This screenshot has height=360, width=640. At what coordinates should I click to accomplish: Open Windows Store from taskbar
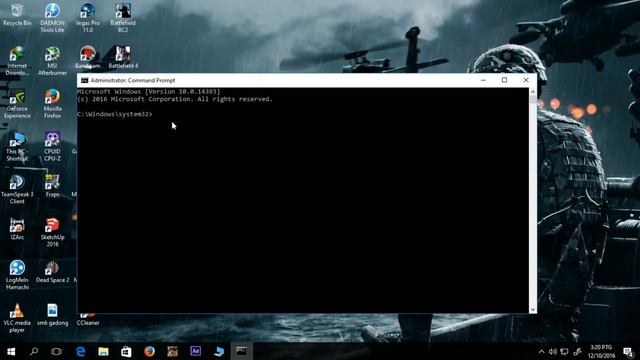(x=126, y=351)
